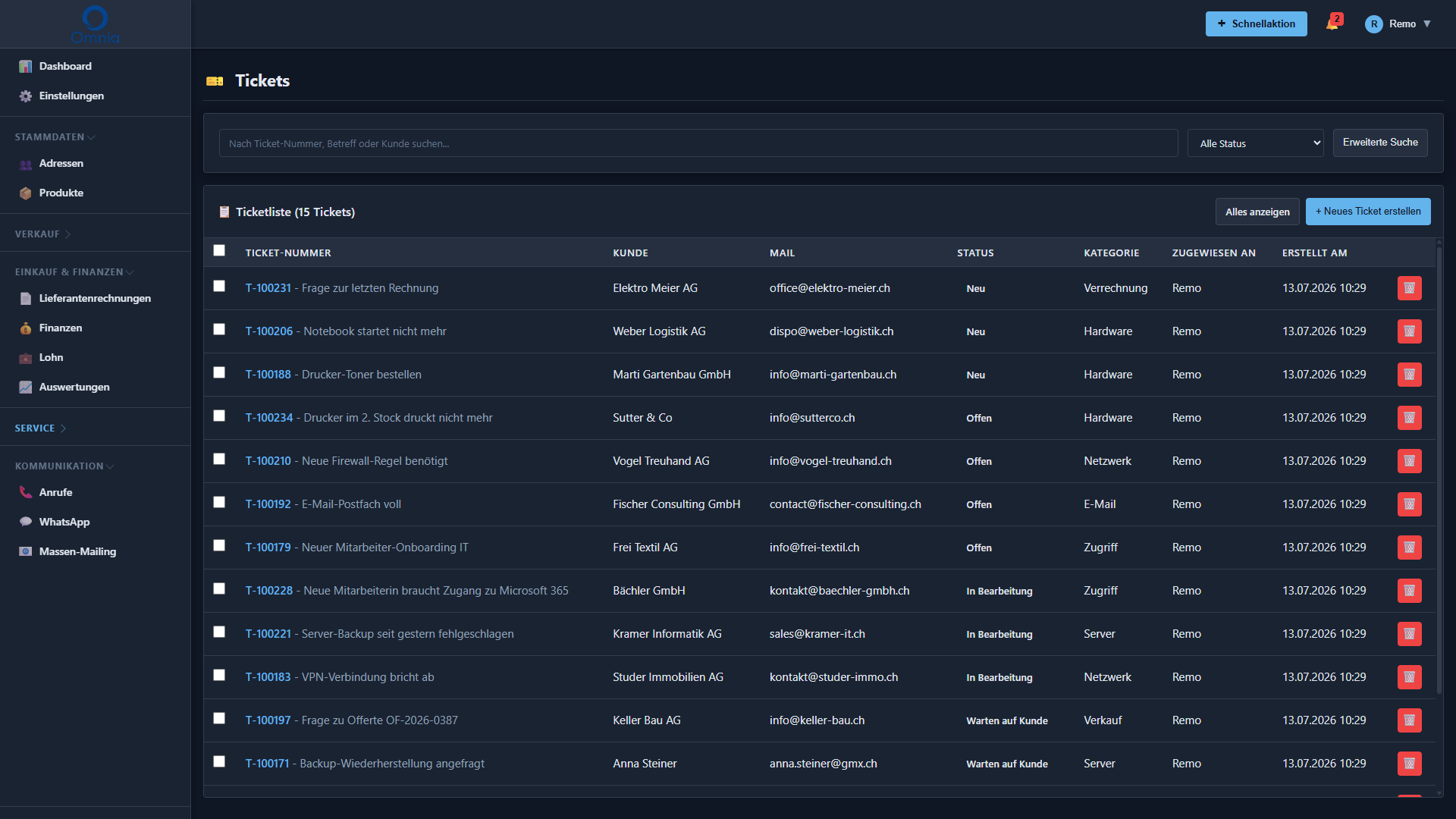The width and height of the screenshot is (1456, 819).
Task: Open ticket link T-100234
Action: [269, 418]
